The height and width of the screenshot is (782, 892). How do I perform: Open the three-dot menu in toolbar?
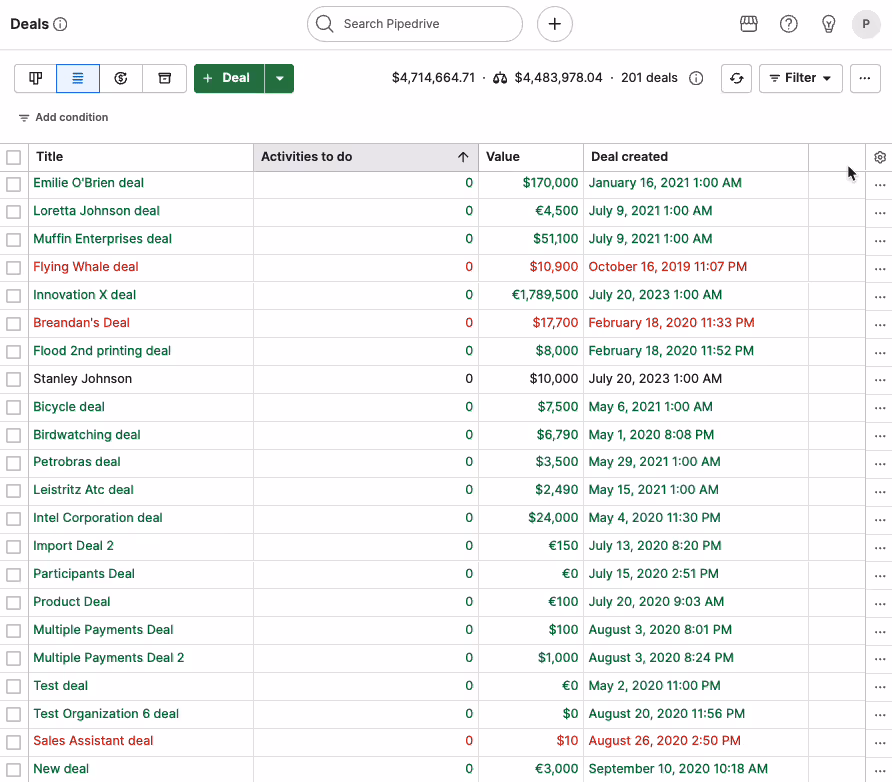pos(865,78)
